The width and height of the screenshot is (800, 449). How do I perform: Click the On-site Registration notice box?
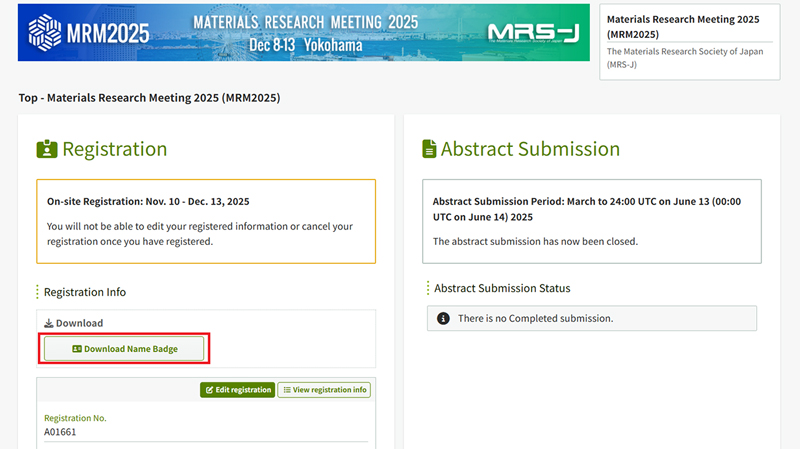[x=206, y=221]
